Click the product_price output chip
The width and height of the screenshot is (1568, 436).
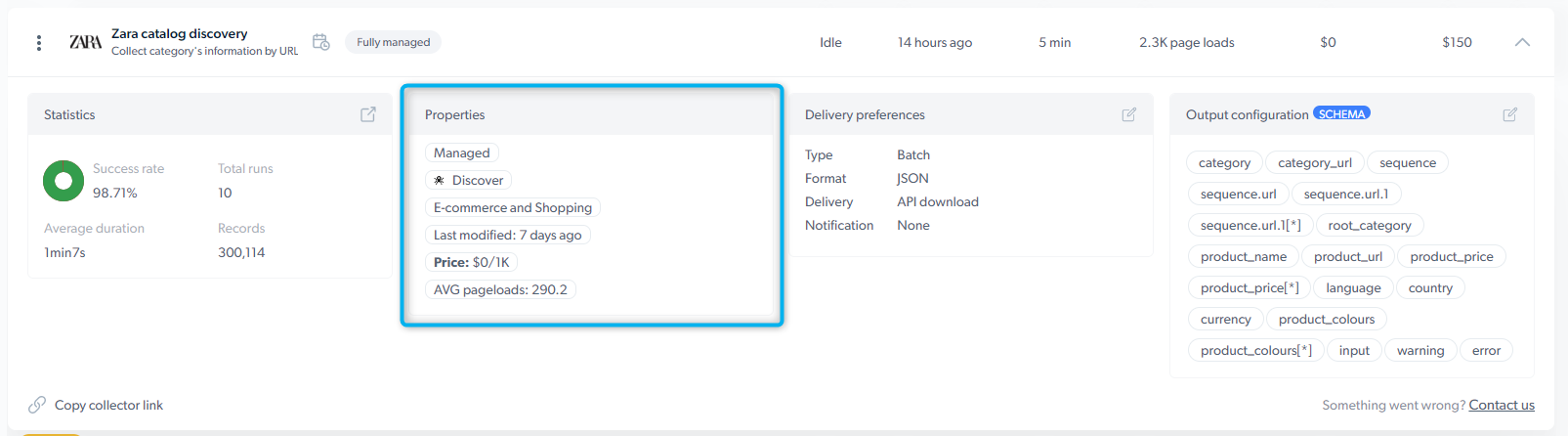pyautogui.click(x=1452, y=256)
